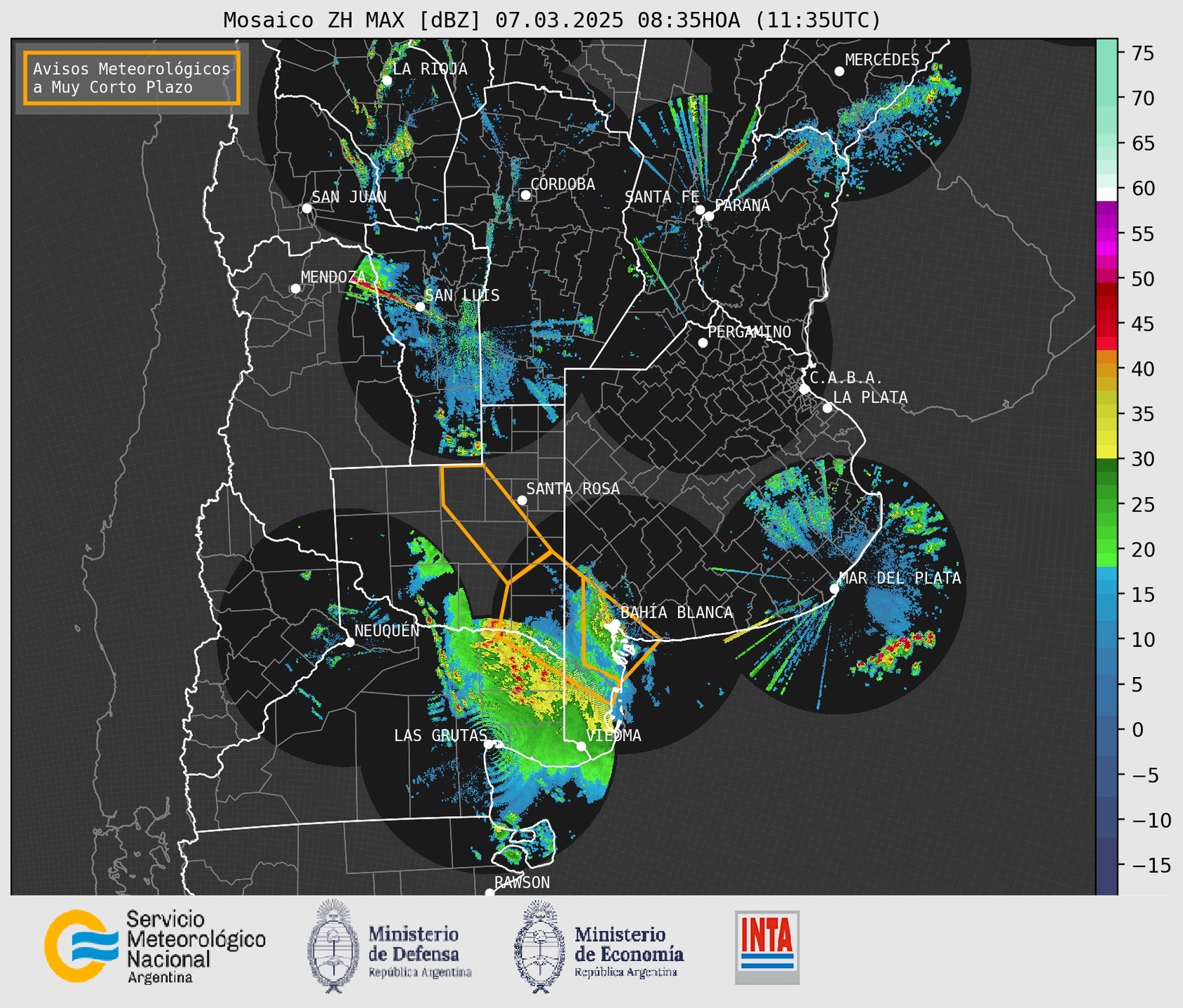The image size is (1183, 1008).
Task: Click the magenta 55 dBZ color band
Action: coord(1107,234)
